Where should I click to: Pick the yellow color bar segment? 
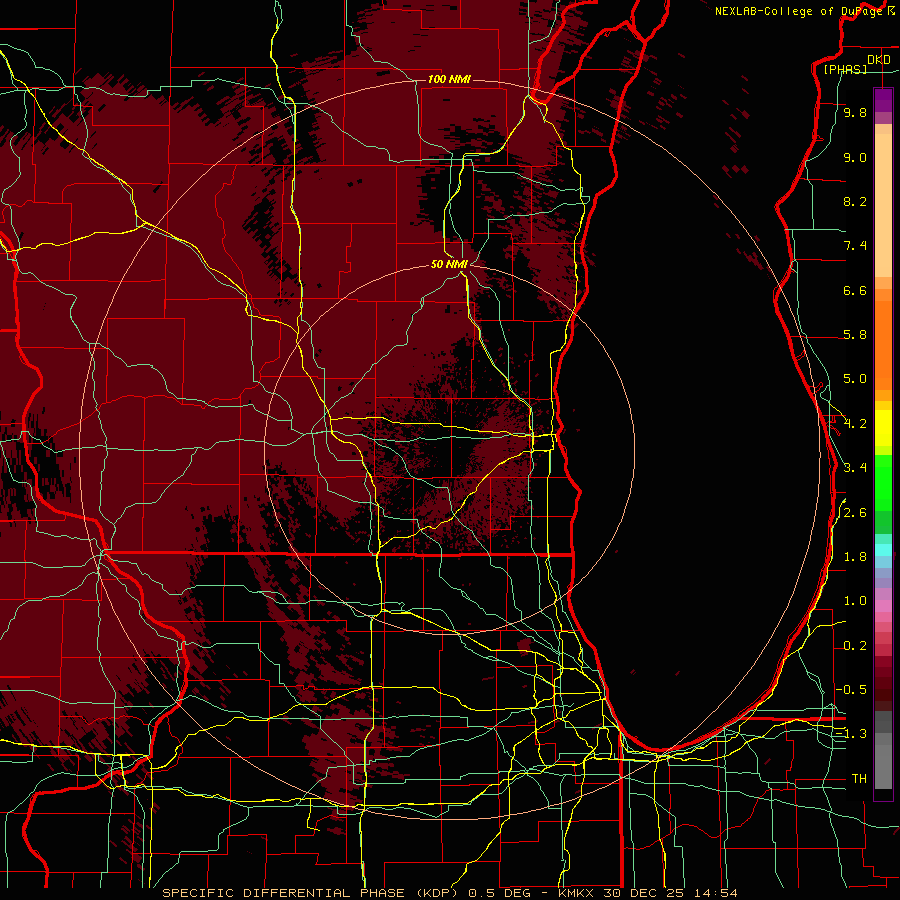pos(883,428)
